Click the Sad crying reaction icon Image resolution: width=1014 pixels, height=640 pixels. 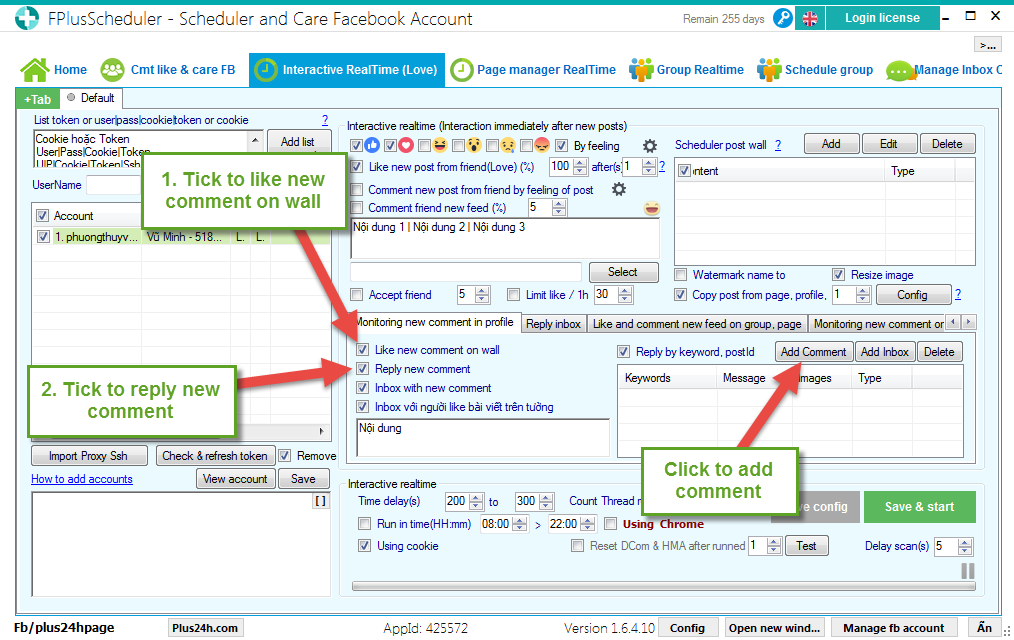point(508,145)
